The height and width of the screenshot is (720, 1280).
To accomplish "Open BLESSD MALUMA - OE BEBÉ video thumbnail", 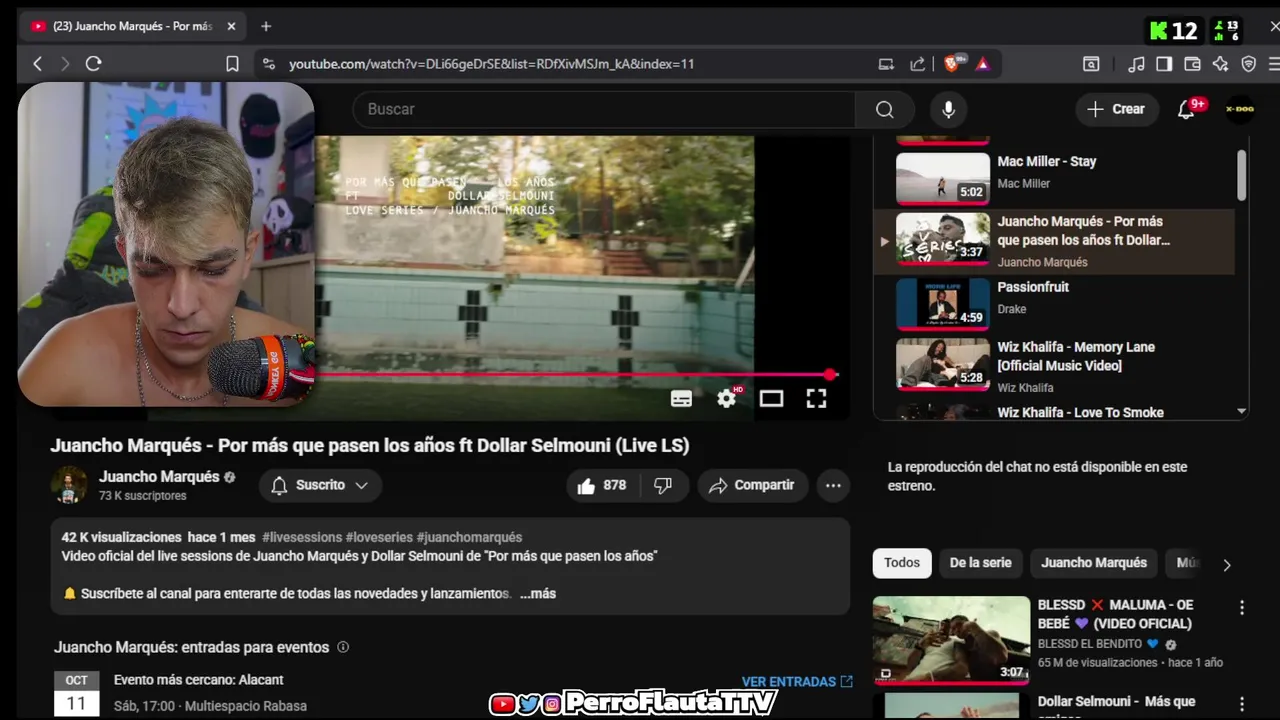I will (951, 640).
